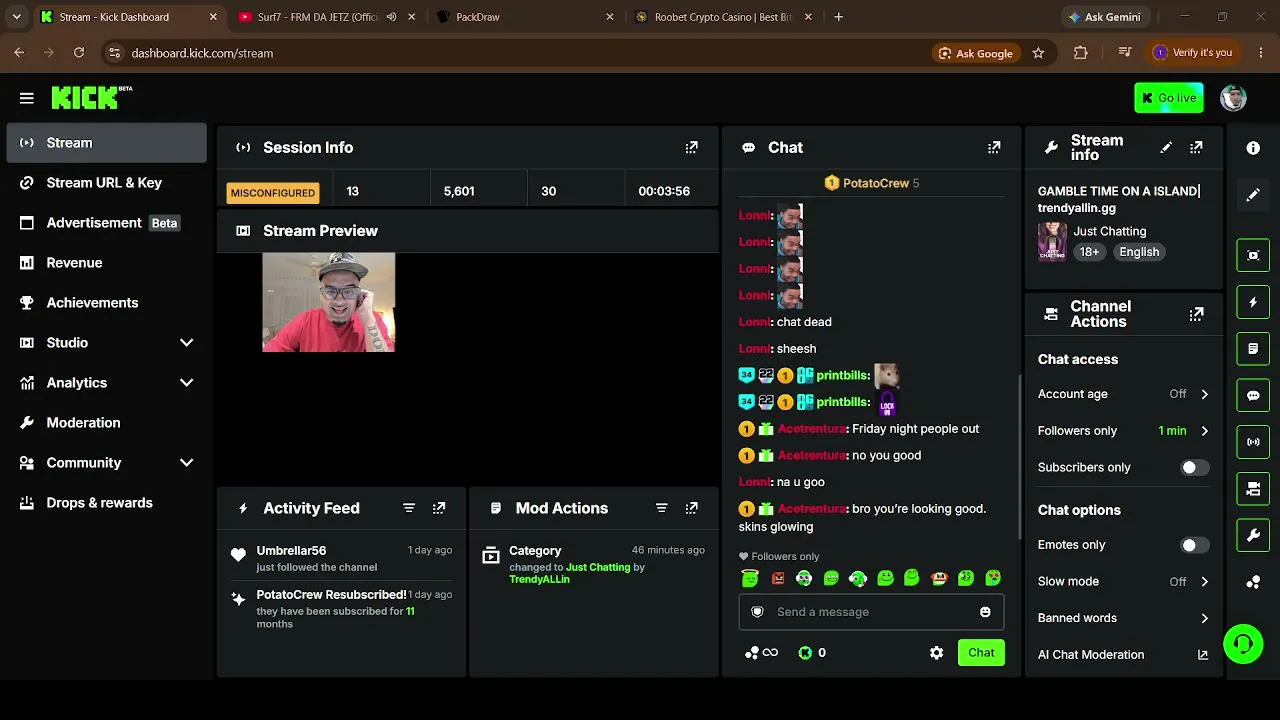Click the green Go live button
This screenshot has width=1280, height=720.
coord(1169,98)
